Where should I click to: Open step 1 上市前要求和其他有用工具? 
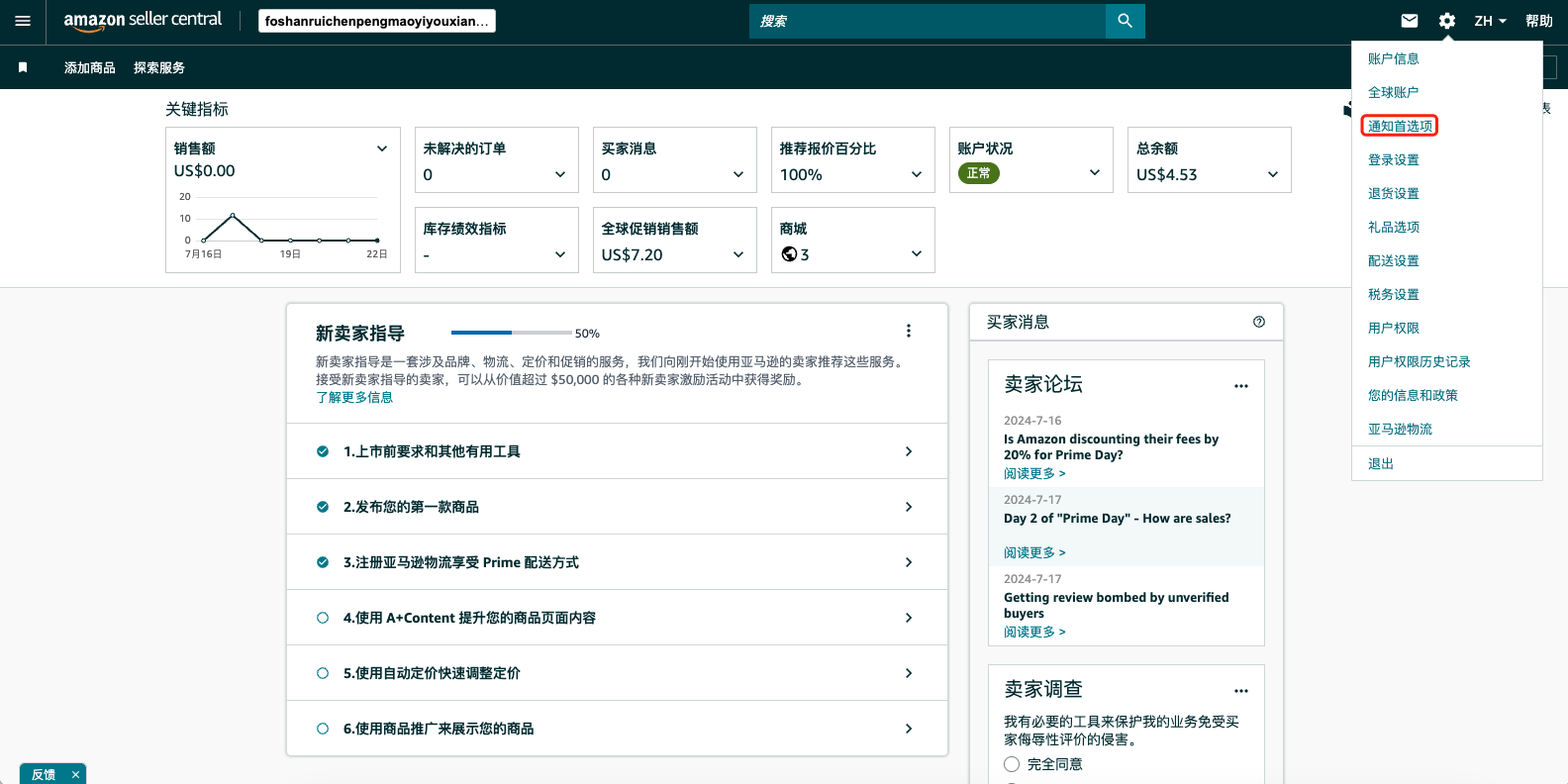point(617,451)
